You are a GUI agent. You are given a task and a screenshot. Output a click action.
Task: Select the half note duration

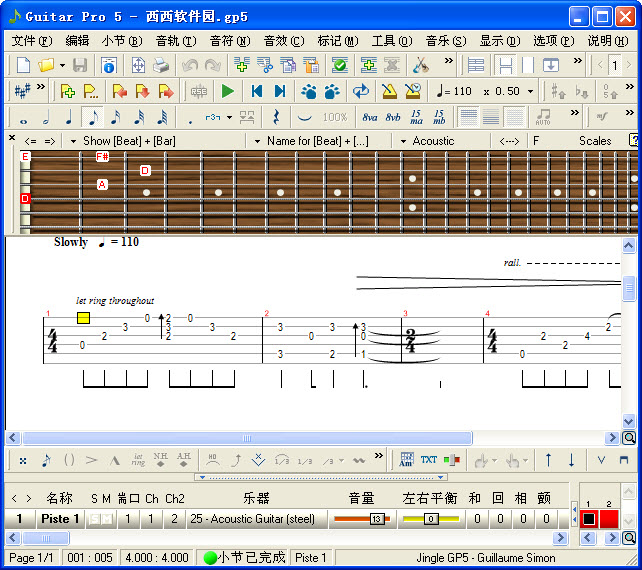46,118
